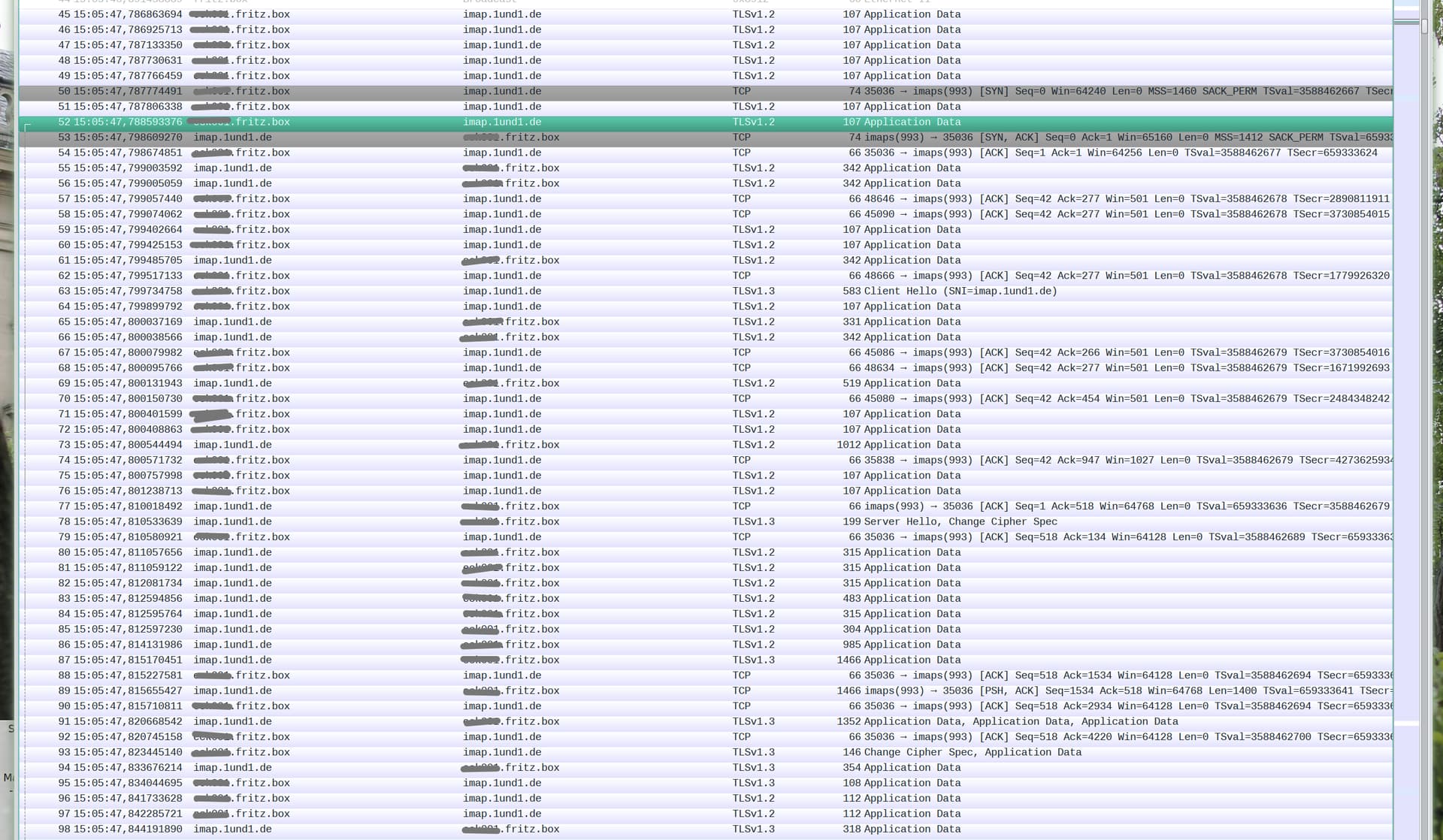Select packet 49 at time 787766459
The image size is (1443, 840).
click(706, 76)
